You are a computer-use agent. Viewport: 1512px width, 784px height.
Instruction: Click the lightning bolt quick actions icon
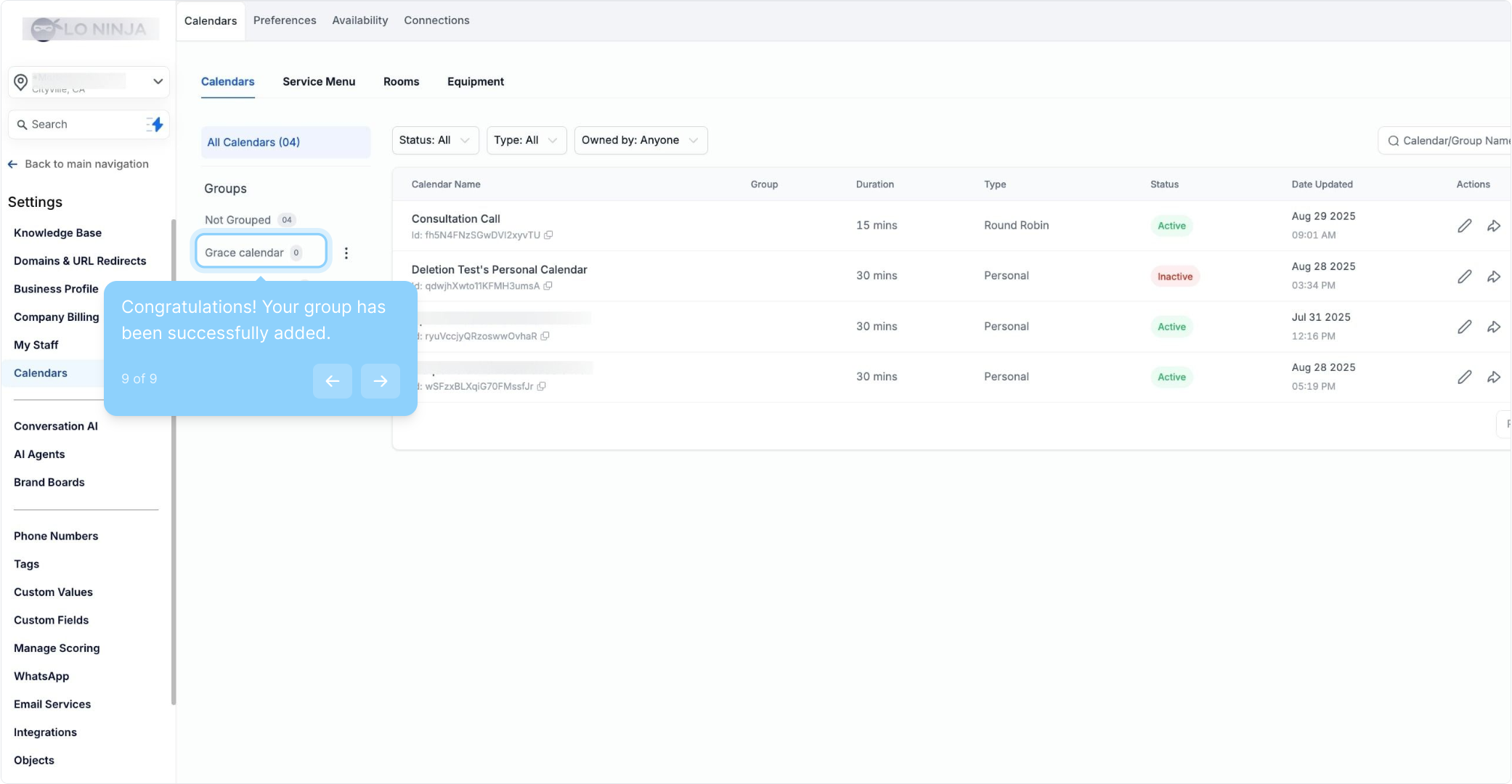click(x=155, y=125)
